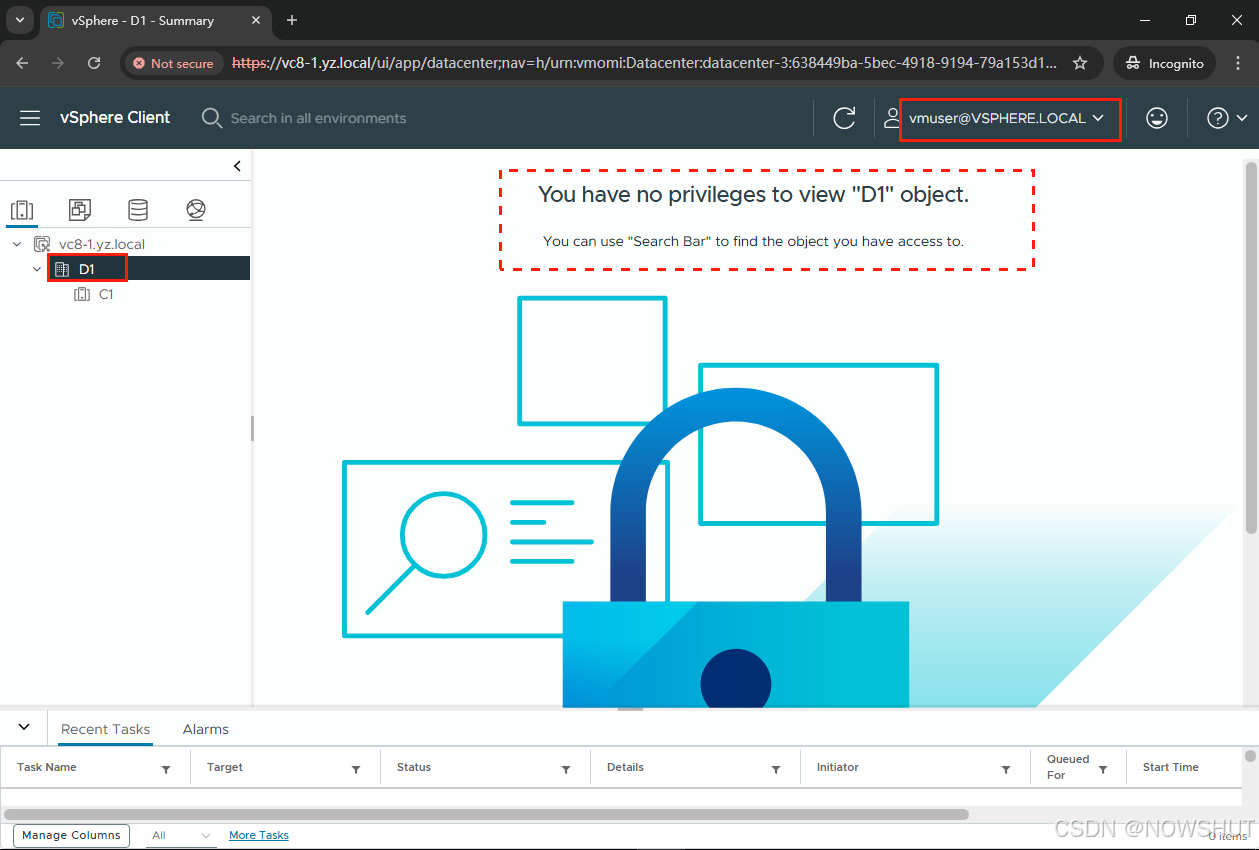Focus the Search in all environments field
This screenshot has width=1259, height=850.
pyautogui.click(x=318, y=118)
